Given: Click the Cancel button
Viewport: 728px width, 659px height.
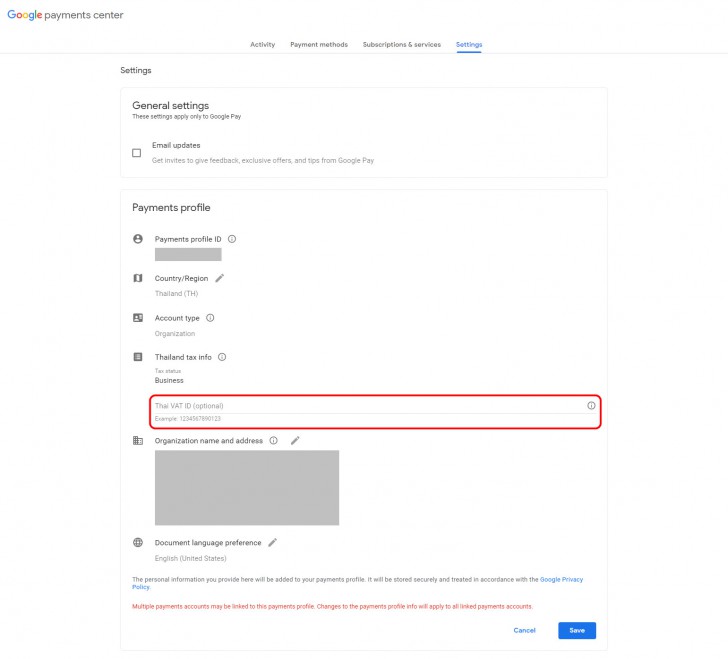Looking at the screenshot, I should [524, 630].
